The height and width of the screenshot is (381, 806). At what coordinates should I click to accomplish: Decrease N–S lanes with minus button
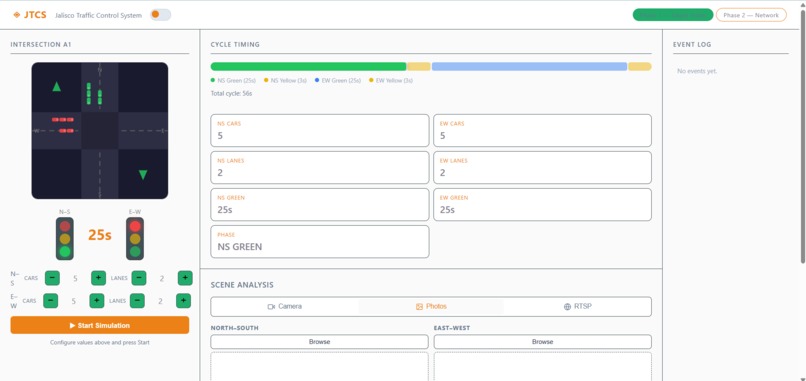pyautogui.click(x=139, y=278)
